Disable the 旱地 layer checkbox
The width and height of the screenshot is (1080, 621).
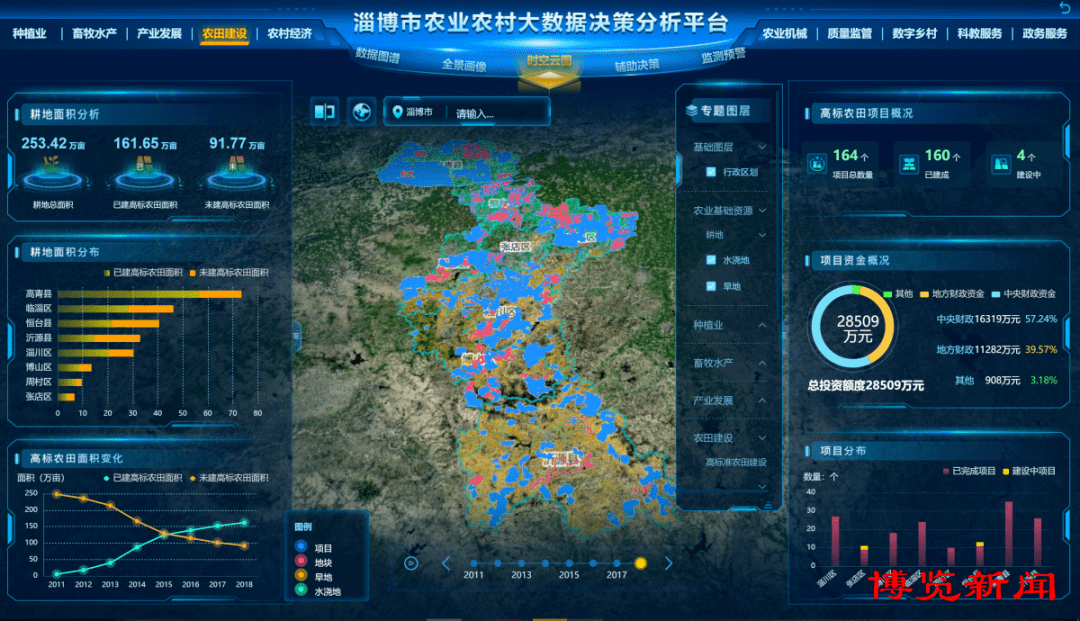(710, 287)
